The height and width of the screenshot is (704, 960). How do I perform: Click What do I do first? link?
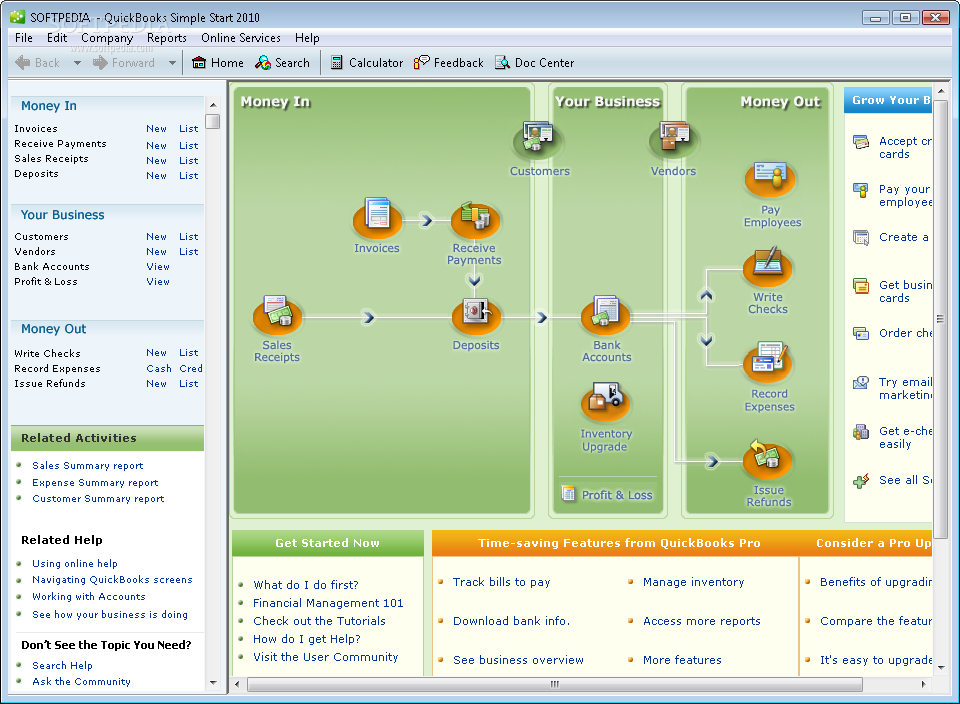click(x=306, y=585)
